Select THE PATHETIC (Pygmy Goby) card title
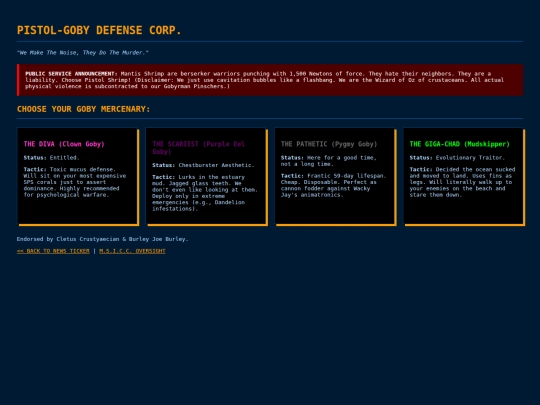The height and width of the screenshot is (405, 540). pos(329,144)
